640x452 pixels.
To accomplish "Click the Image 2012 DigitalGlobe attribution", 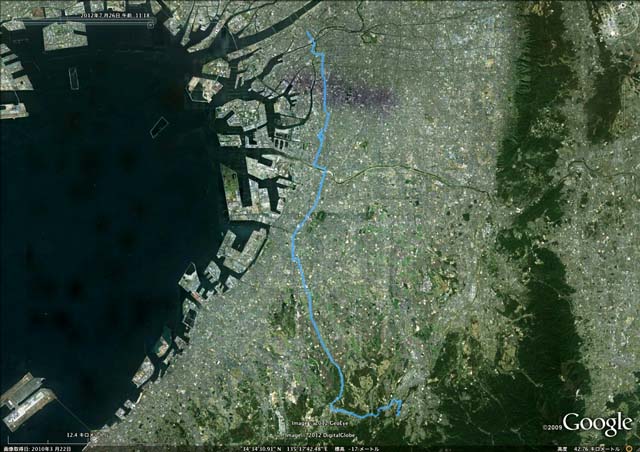I will tap(322, 436).
